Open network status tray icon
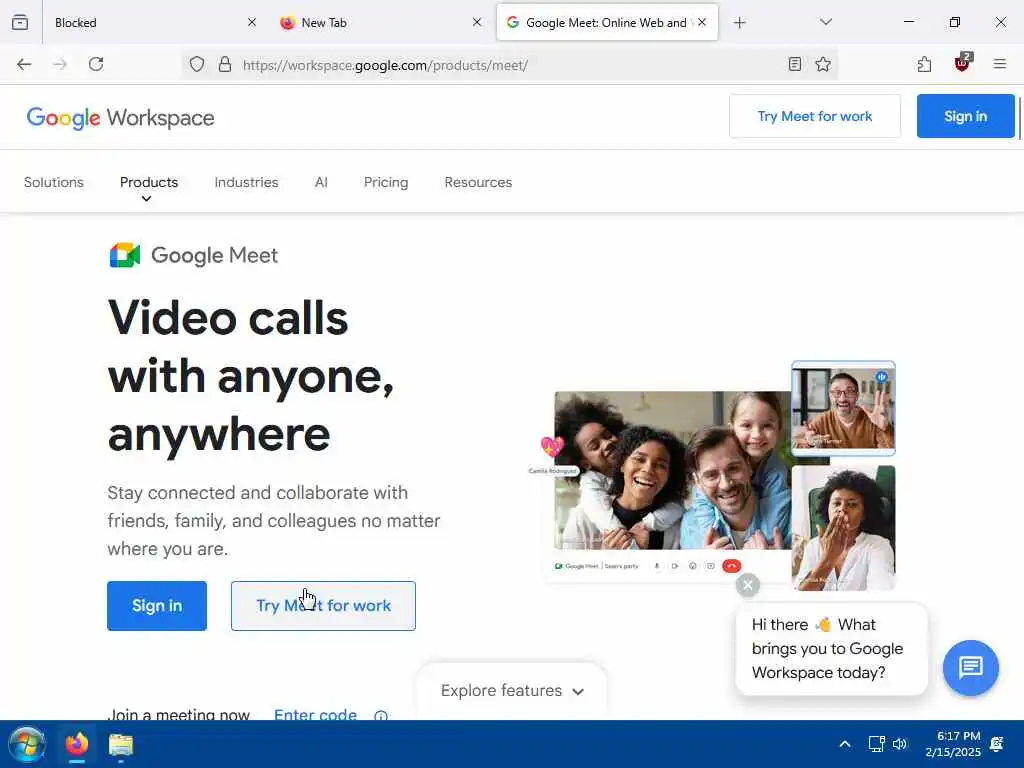Image resolution: width=1024 pixels, height=768 pixels. pos(876,744)
